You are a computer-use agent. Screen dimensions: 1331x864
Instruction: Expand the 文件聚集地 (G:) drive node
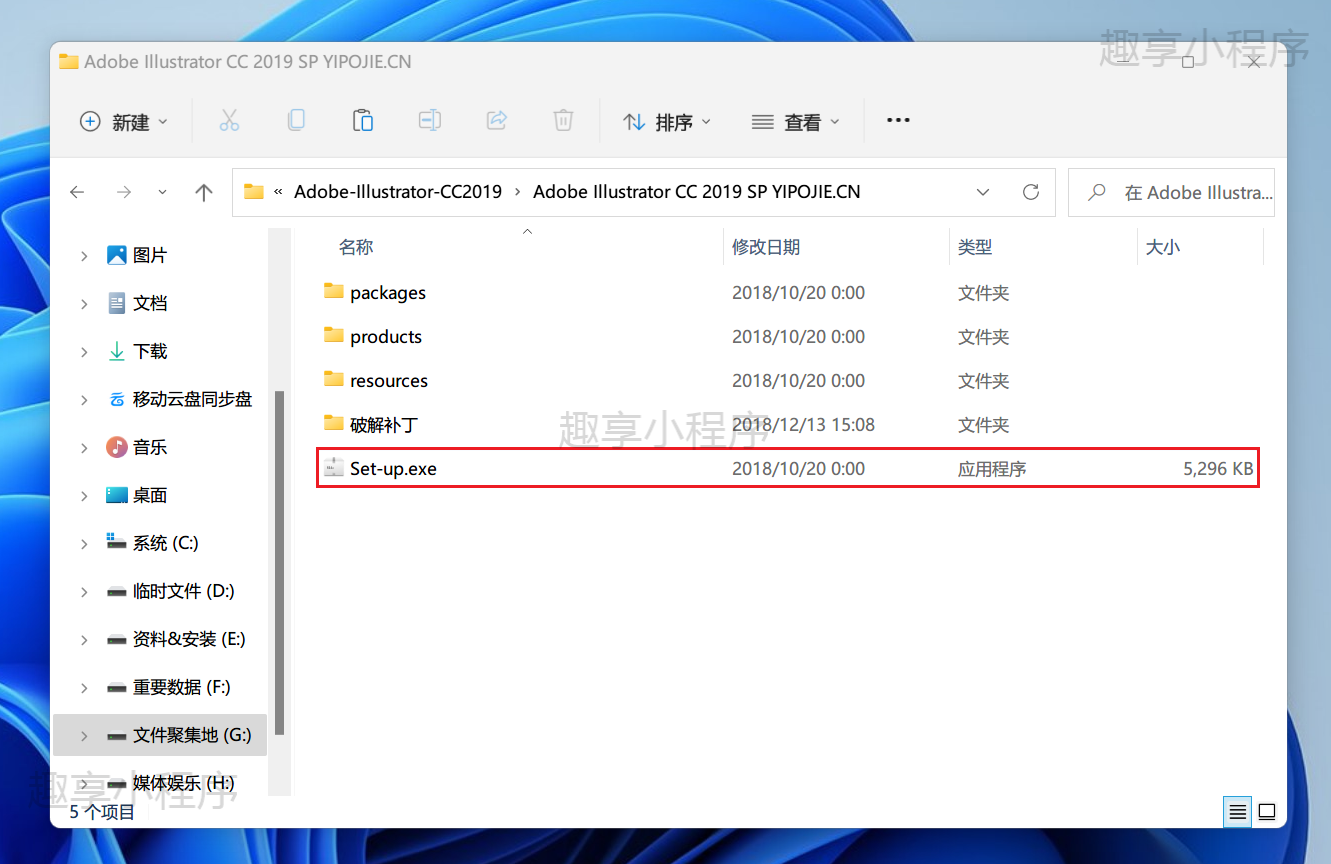point(84,736)
